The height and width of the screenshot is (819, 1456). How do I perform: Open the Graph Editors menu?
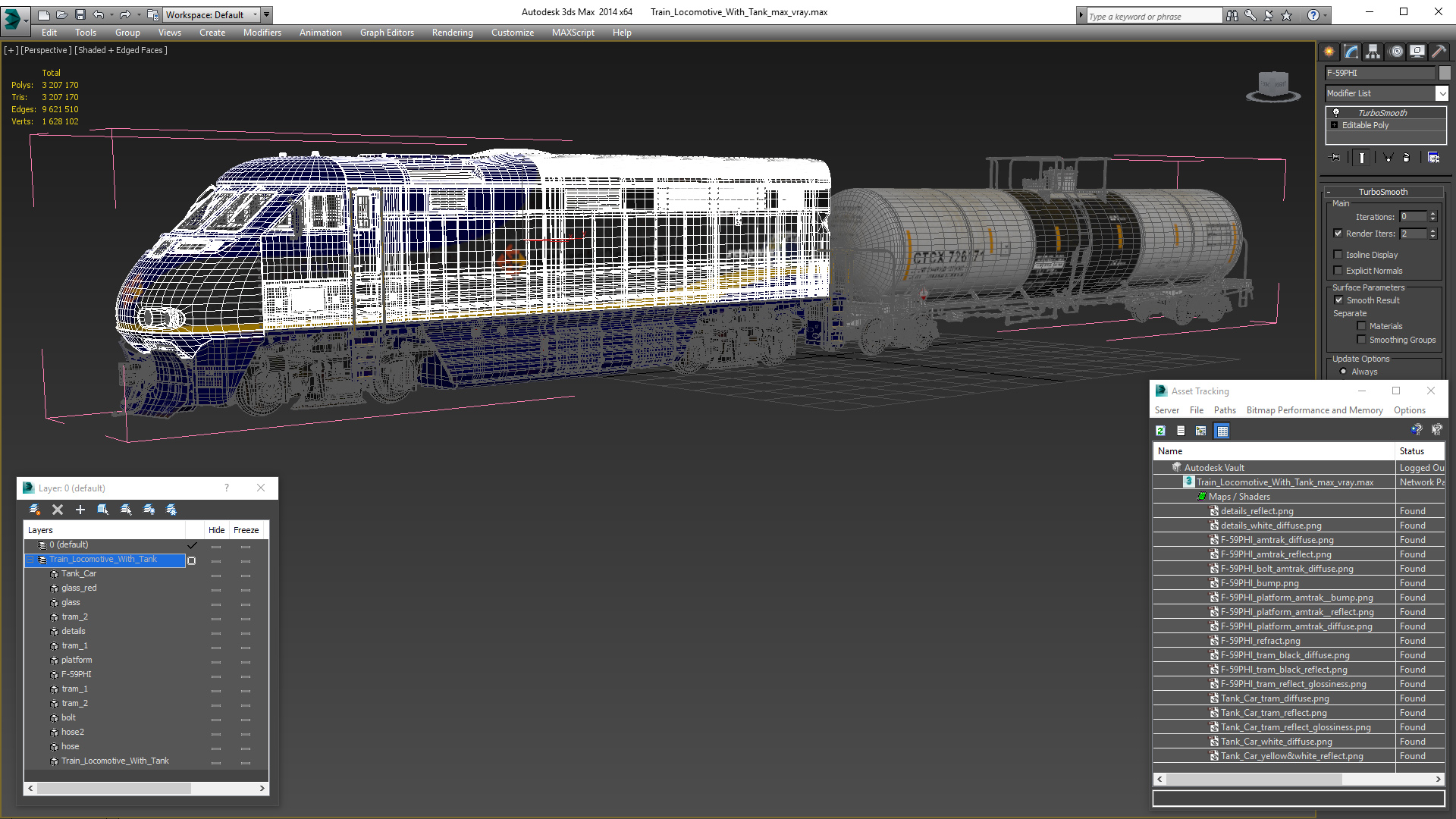387,33
